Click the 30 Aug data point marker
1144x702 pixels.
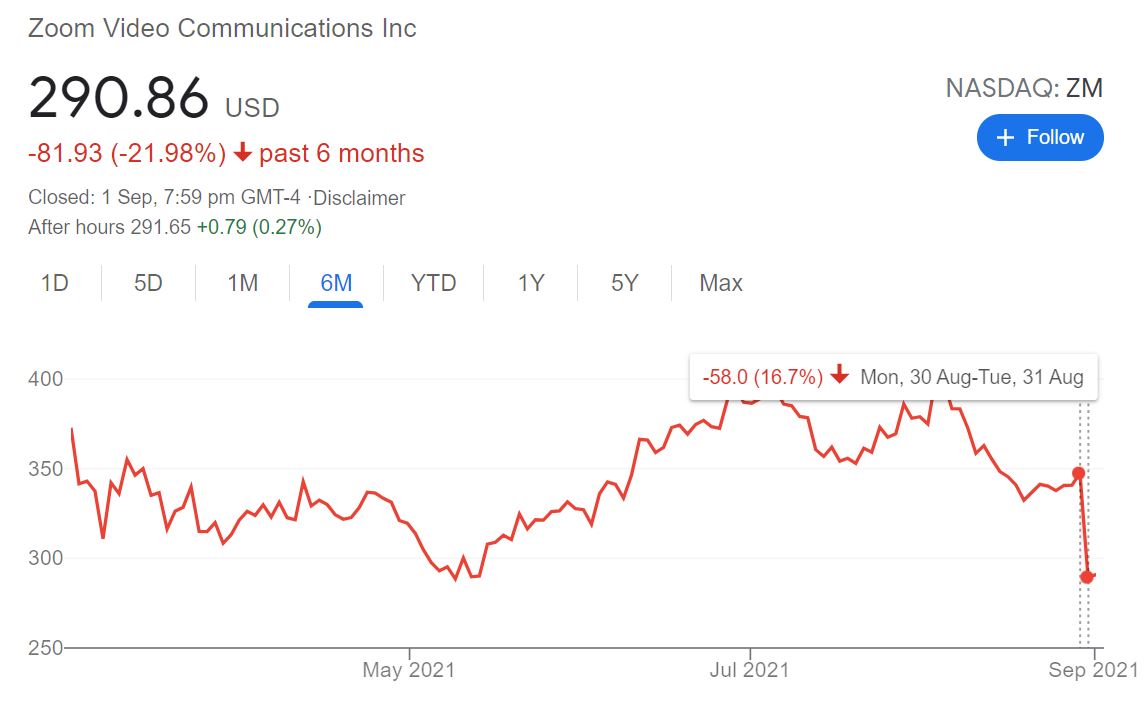[x=1078, y=473]
